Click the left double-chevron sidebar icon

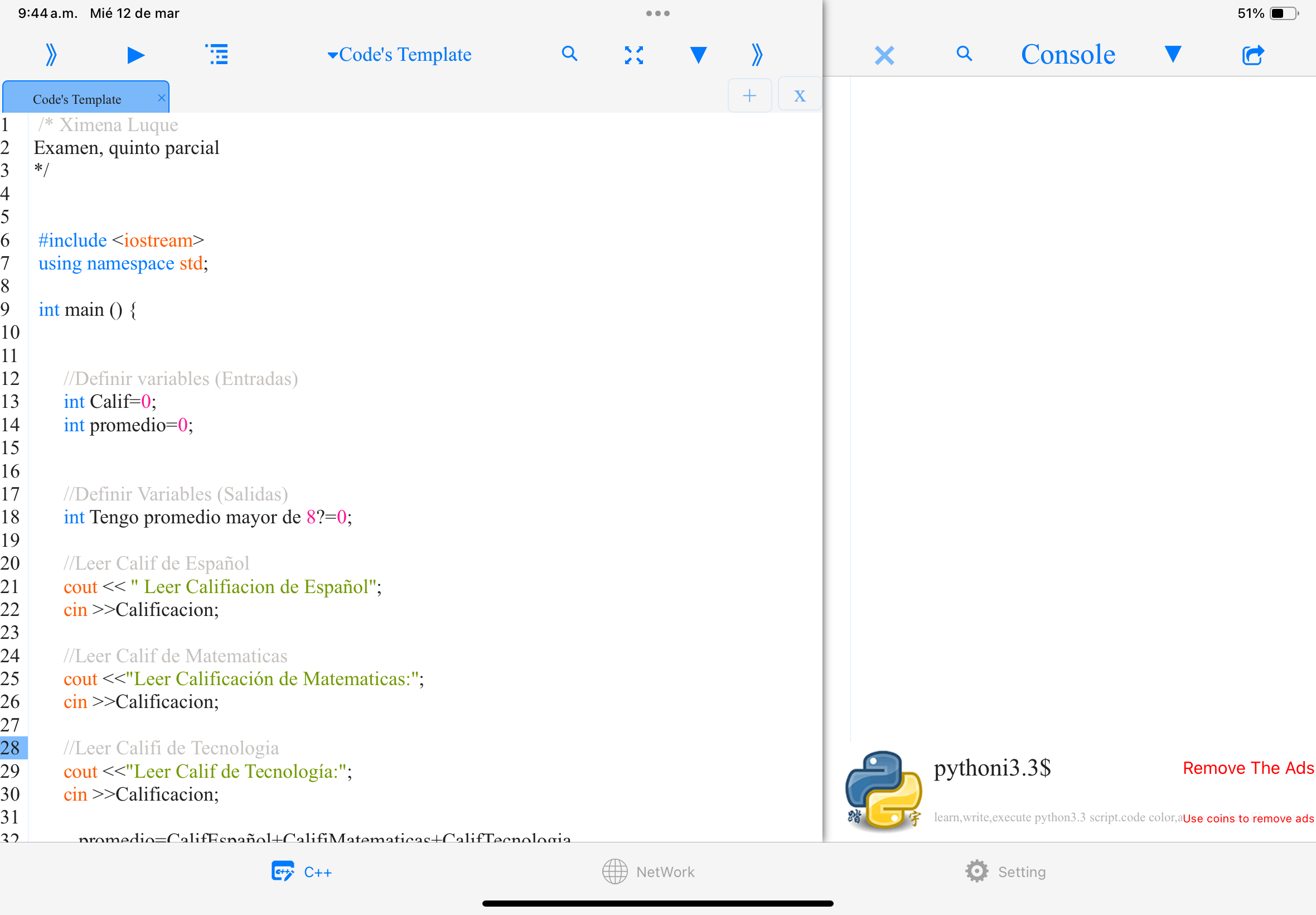tap(51, 55)
